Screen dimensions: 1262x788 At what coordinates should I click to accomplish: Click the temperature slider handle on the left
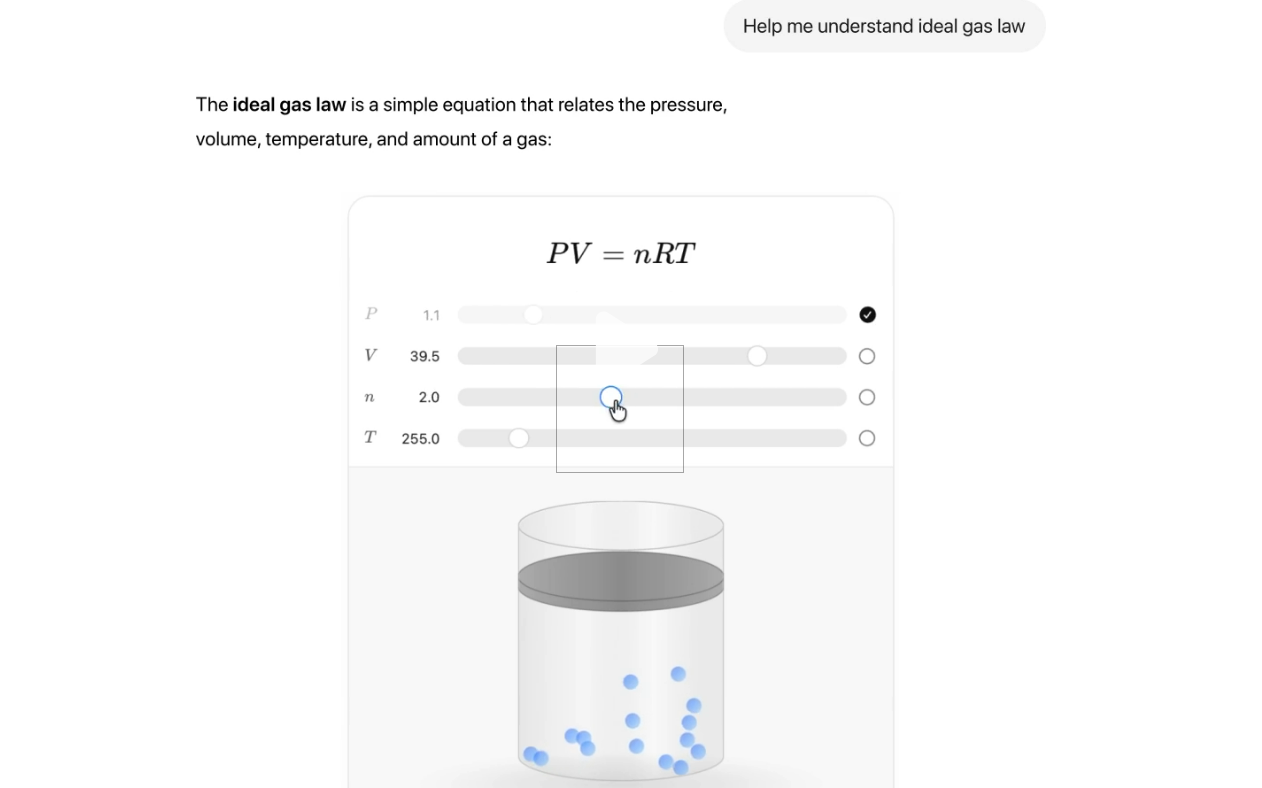pos(519,438)
